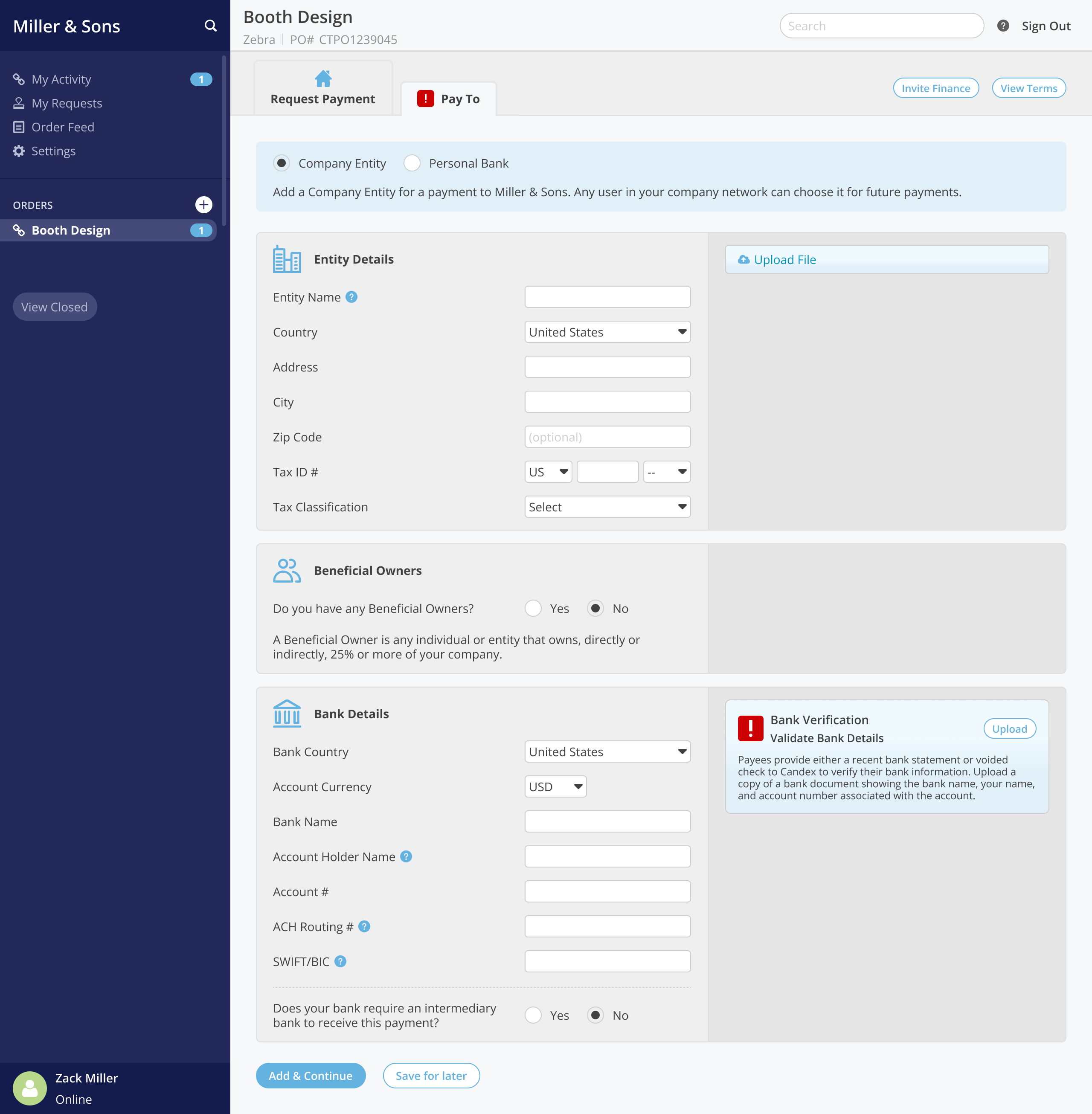The image size is (1092, 1114).
Task: Click inside the Bank Name field
Action: (x=607, y=821)
